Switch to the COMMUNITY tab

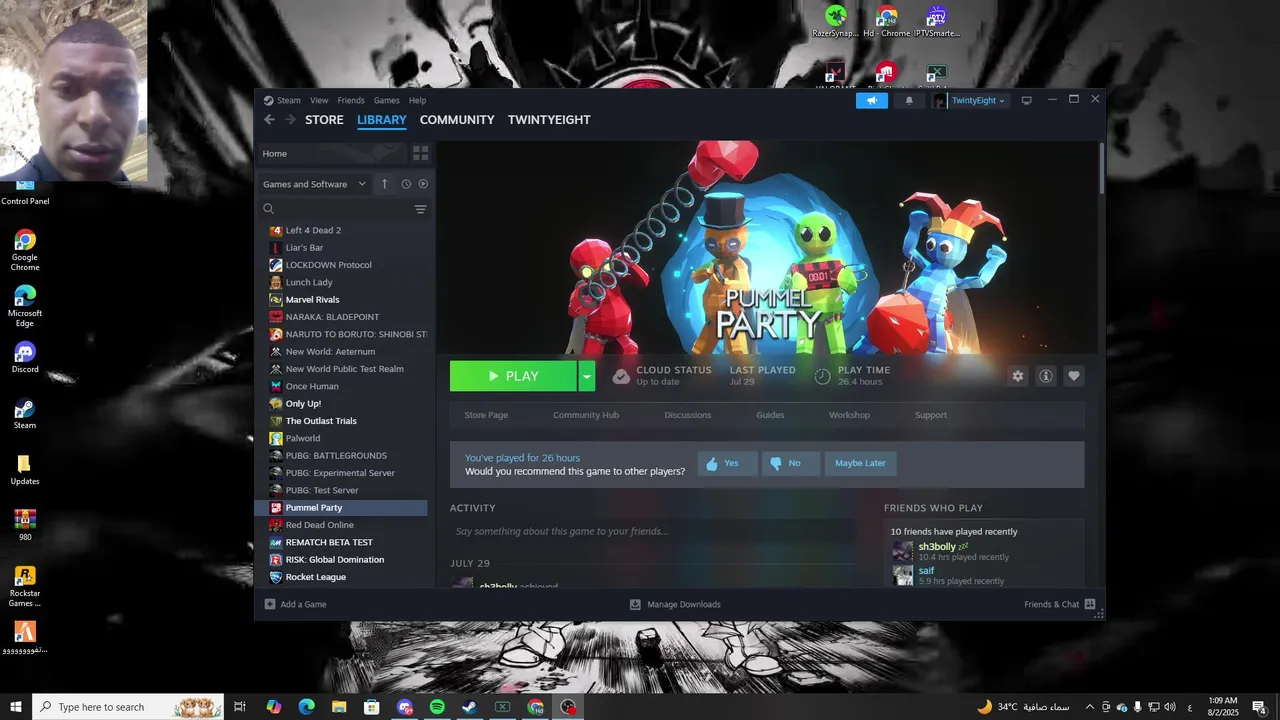pyautogui.click(x=457, y=119)
